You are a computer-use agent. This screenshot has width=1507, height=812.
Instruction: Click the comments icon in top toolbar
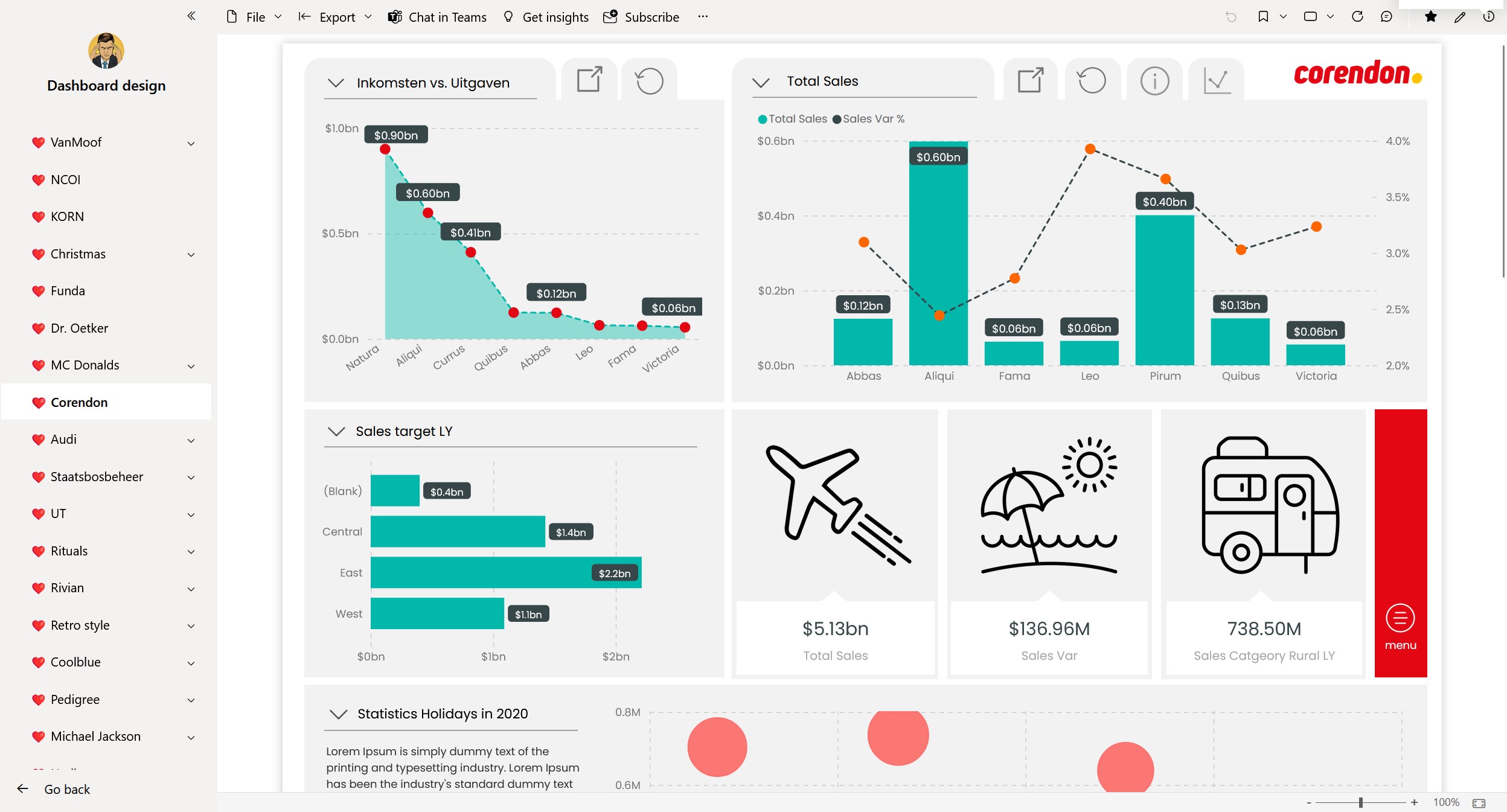pos(1386,16)
